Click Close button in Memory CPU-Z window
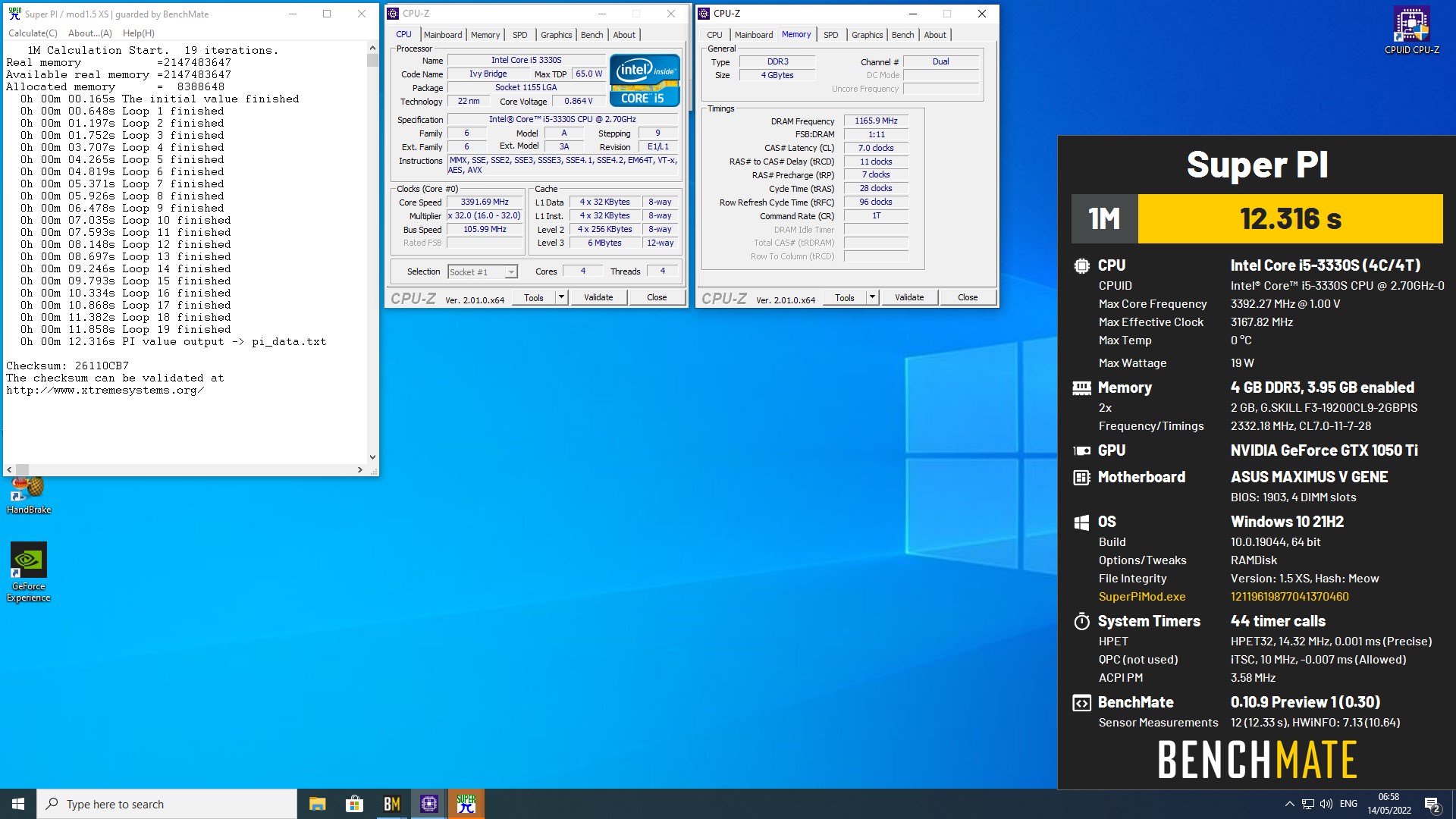The width and height of the screenshot is (1456, 819). pyautogui.click(x=968, y=297)
